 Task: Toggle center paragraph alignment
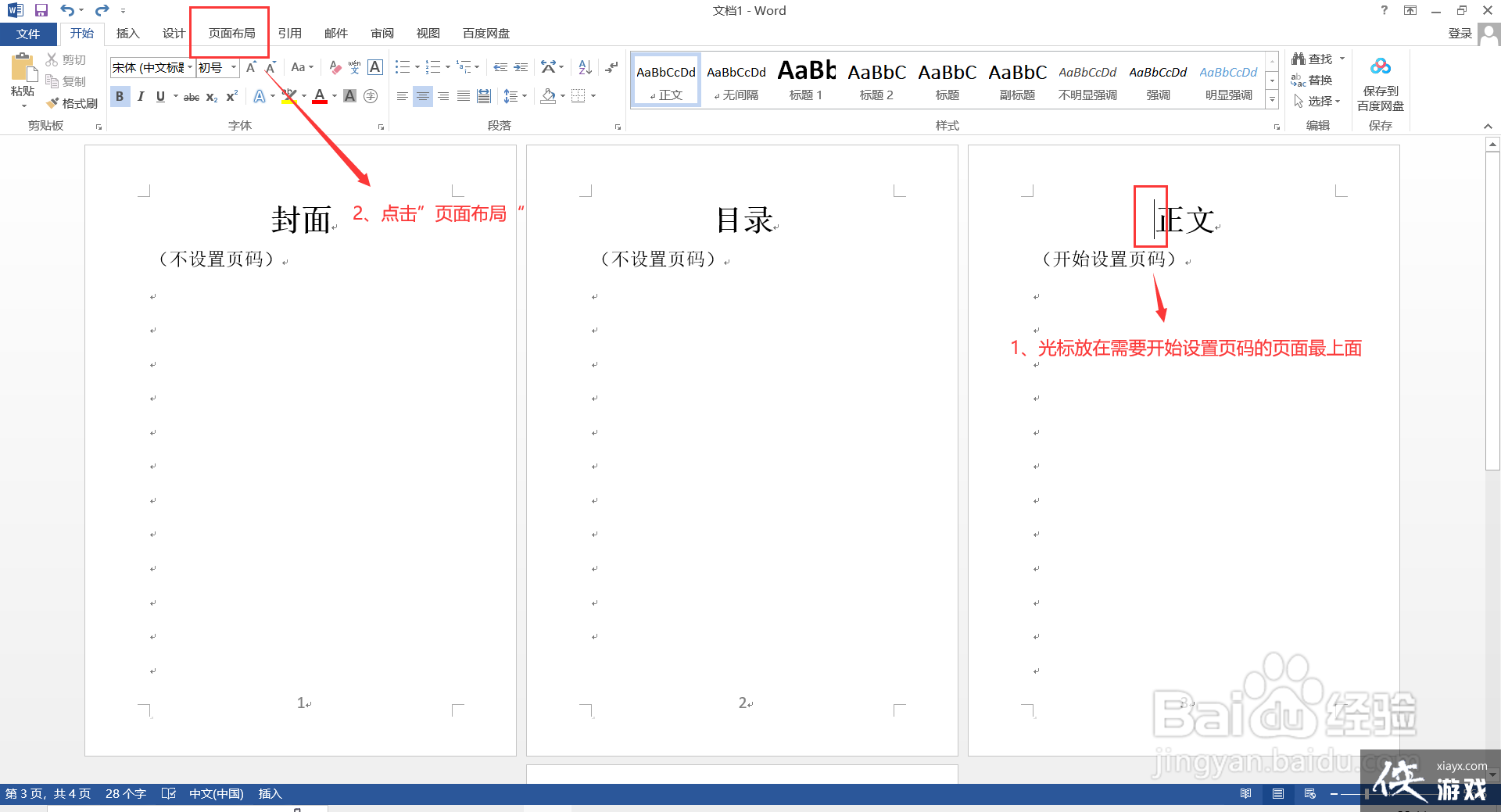click(x=423, y=96)
